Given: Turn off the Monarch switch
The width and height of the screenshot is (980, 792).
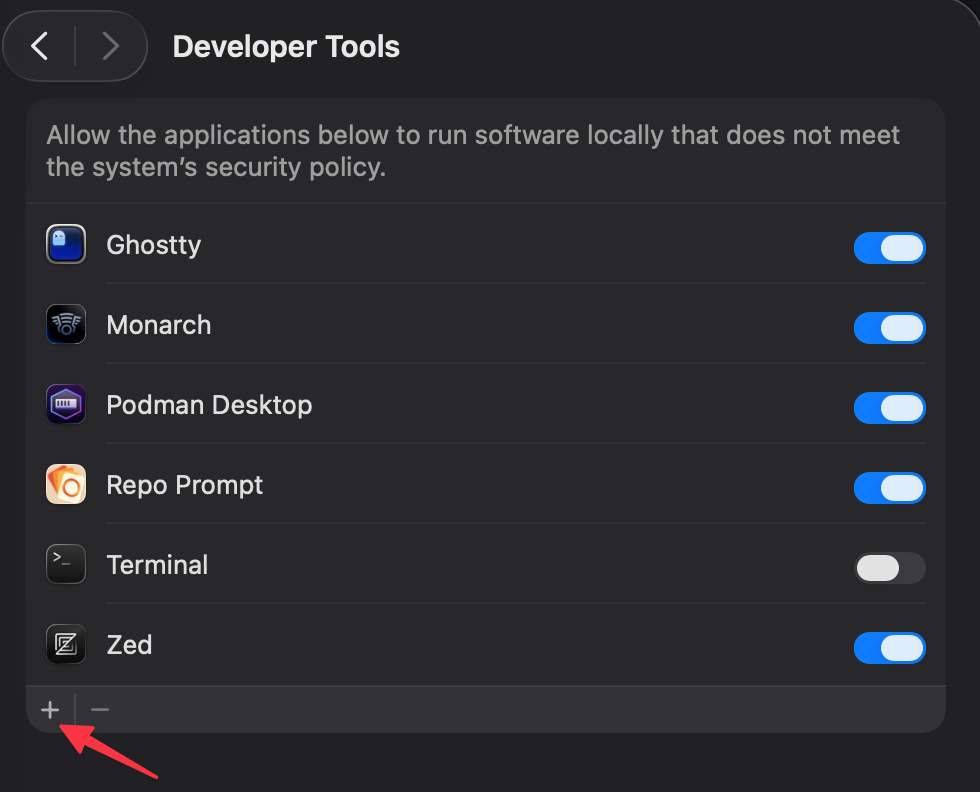Looking at the screenshot, I should [x=889, y=328].
